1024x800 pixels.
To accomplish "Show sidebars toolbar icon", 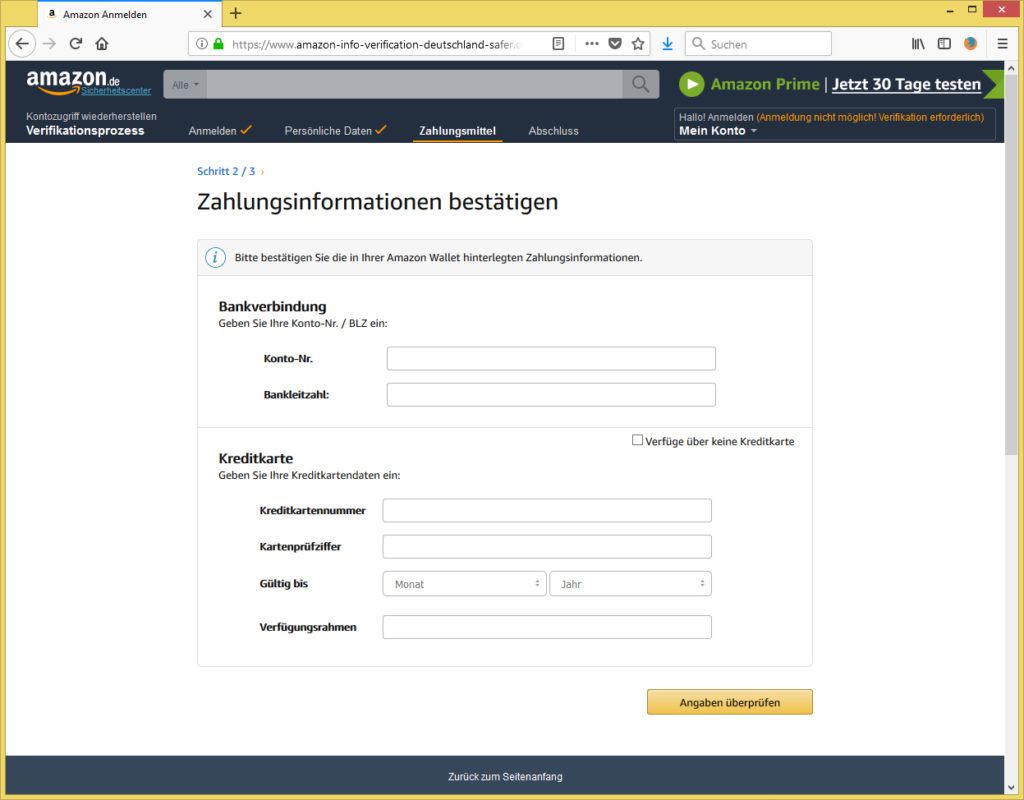I will click(944, 44).
